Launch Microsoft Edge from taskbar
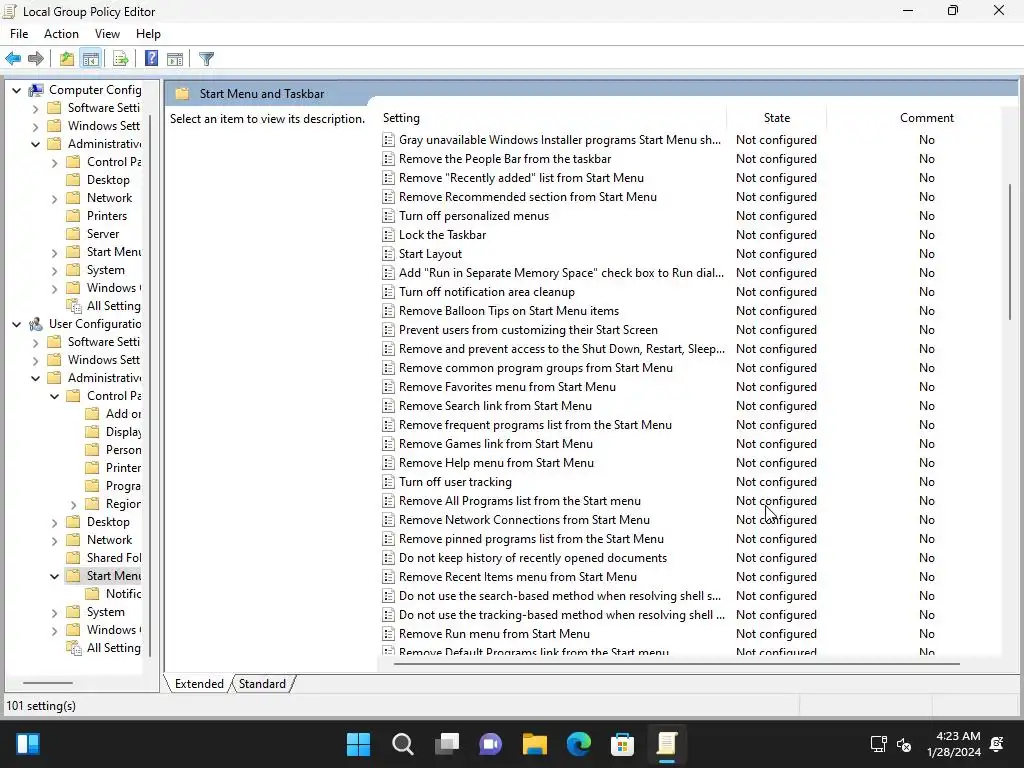The width and height of the screenshot is (1024, 768). [x=579, y=744]
